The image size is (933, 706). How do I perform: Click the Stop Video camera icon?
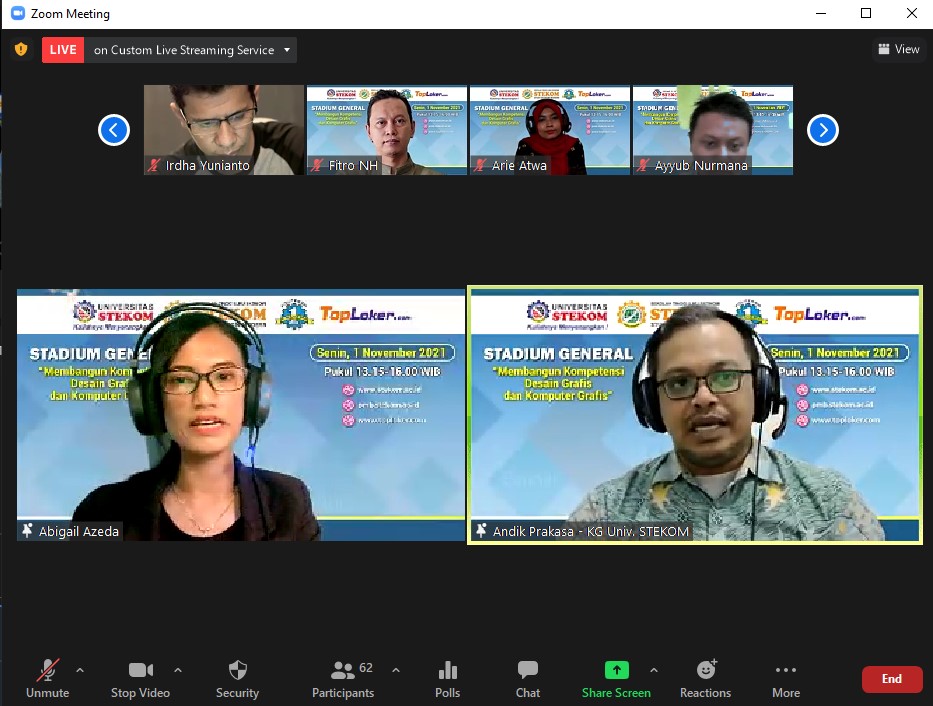(141, 670)
